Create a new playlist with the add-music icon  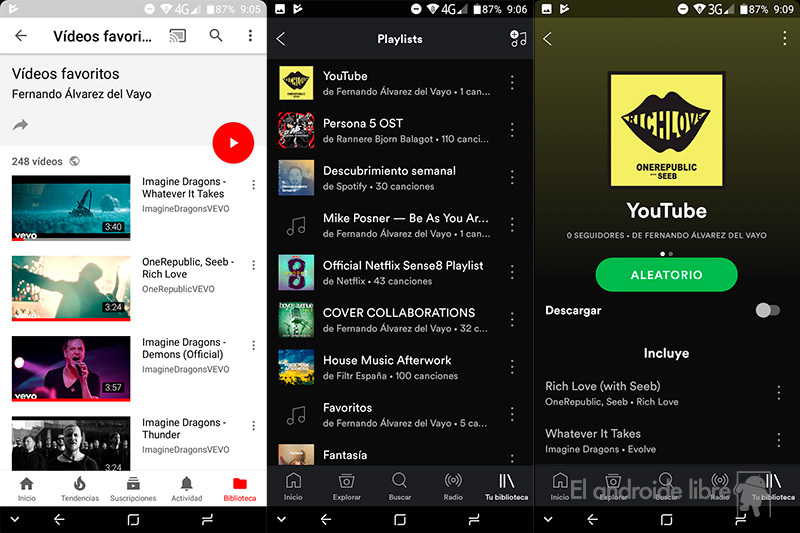point(518,38)
